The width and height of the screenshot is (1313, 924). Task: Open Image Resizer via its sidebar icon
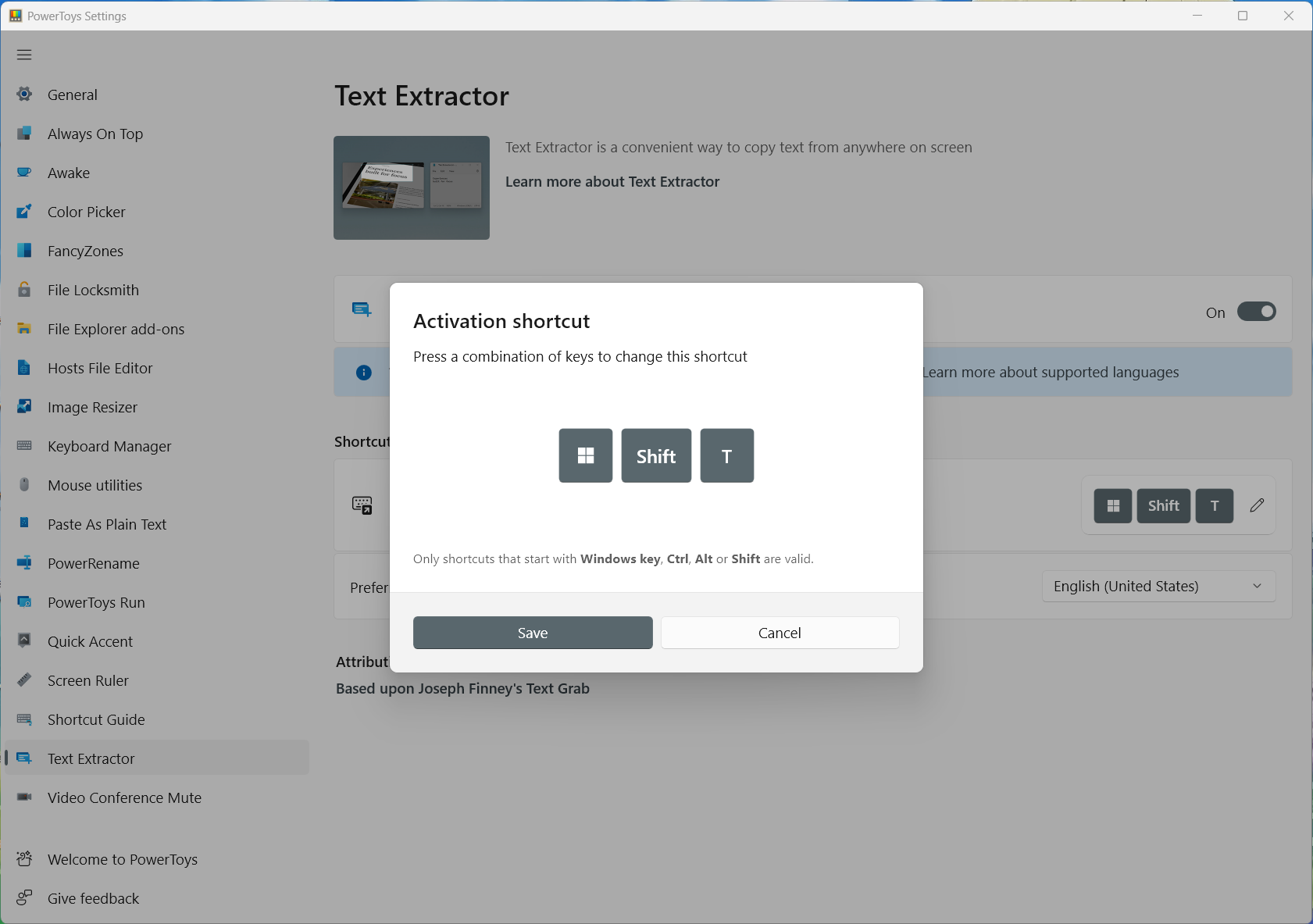click(24, 407)
